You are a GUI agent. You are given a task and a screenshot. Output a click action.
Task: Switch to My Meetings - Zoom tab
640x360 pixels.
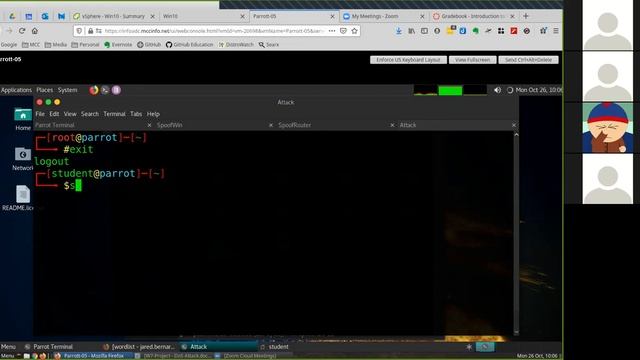pos(375,16)
